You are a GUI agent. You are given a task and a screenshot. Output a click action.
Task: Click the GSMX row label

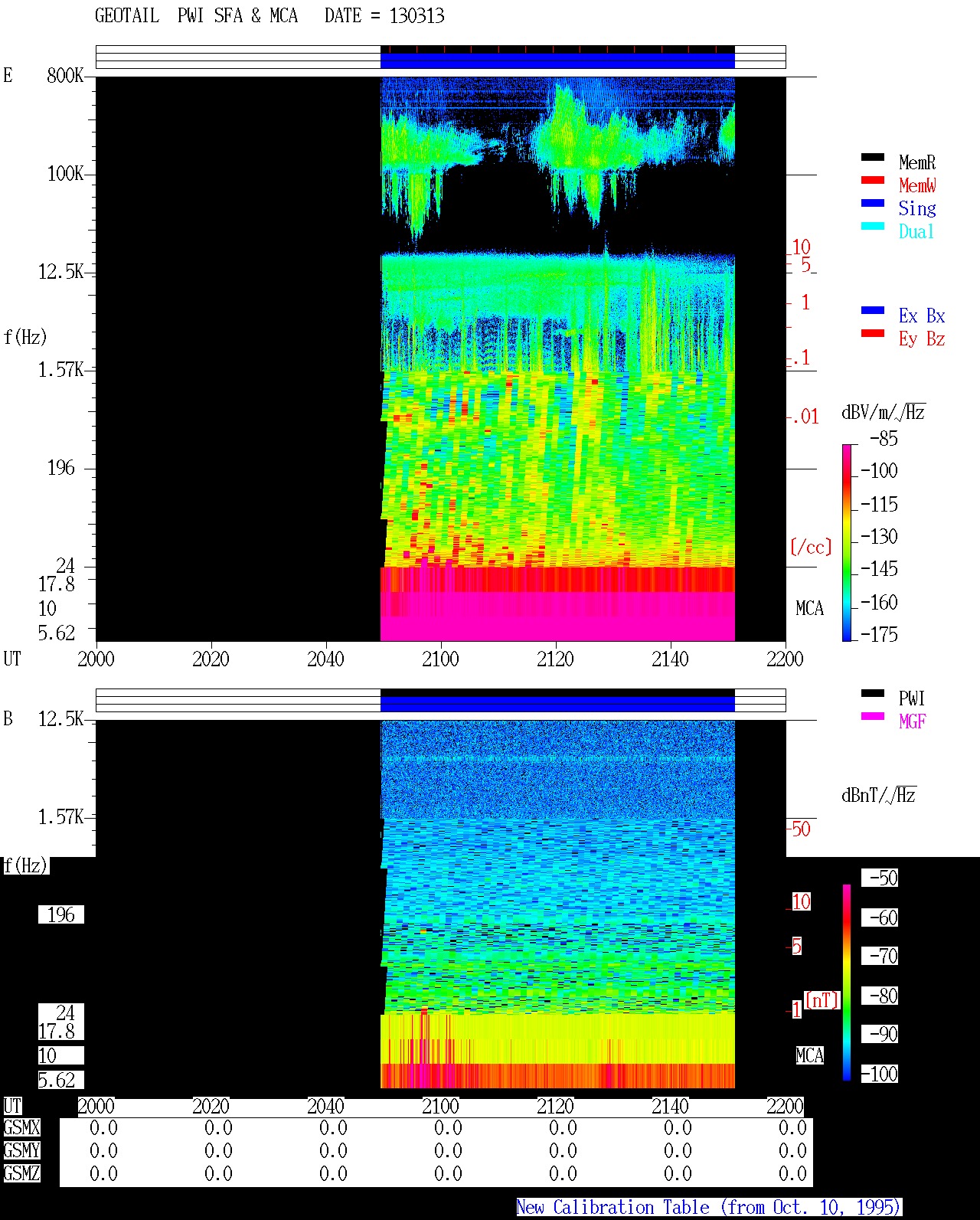pos(21,1128)
